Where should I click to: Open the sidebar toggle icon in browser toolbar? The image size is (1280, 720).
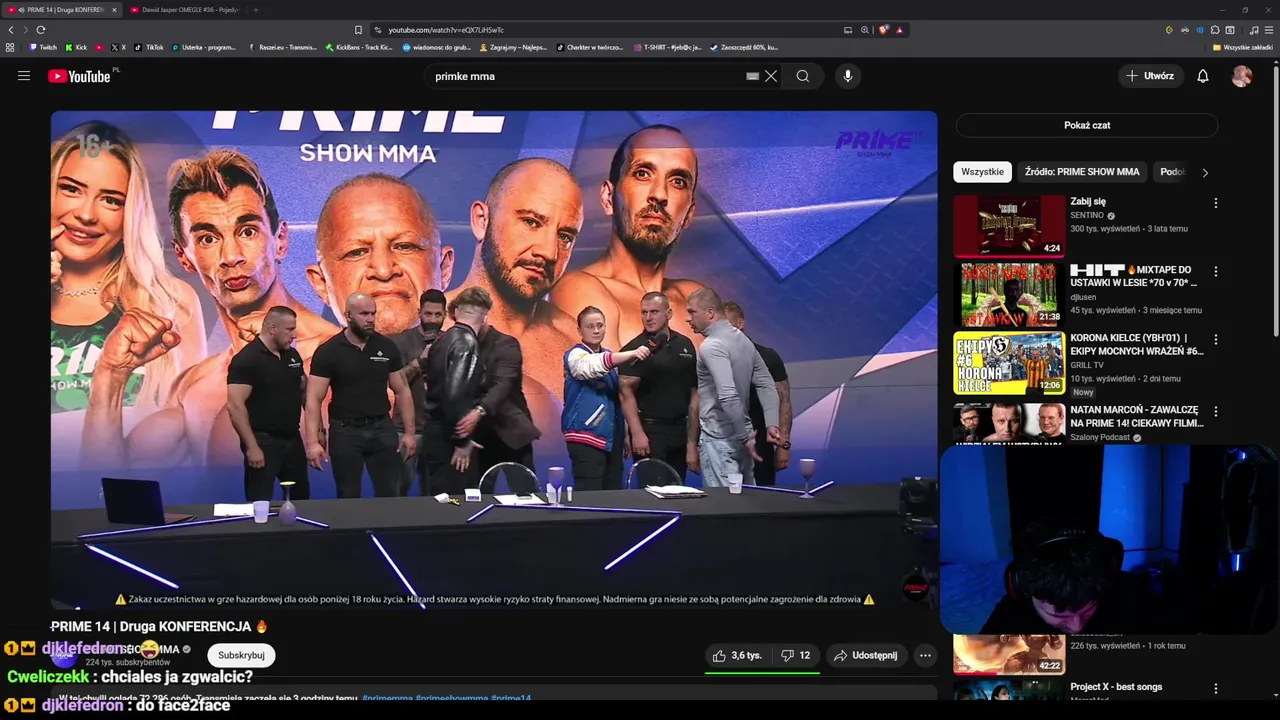[1230, 30]
